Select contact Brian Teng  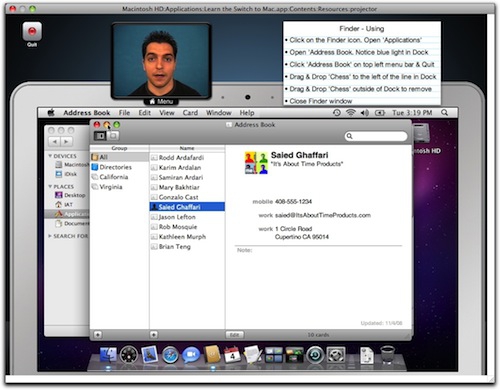(187, 247)
